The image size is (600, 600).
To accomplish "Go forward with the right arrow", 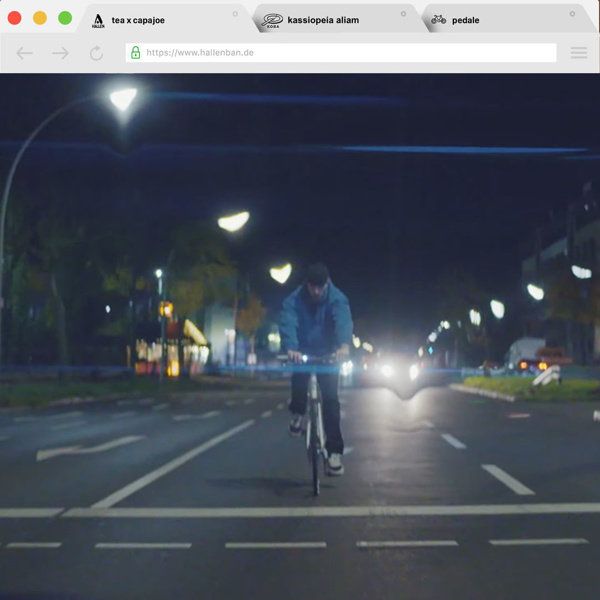I will [60, 53].
